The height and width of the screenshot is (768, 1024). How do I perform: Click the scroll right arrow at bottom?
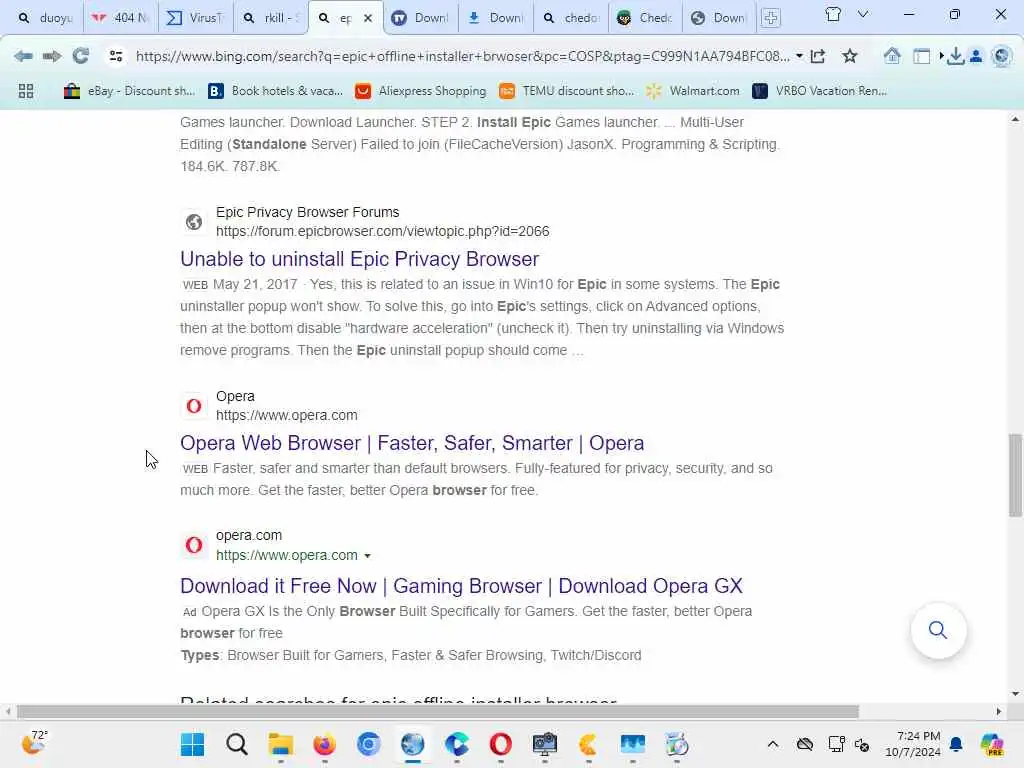[x=999, y=711]
